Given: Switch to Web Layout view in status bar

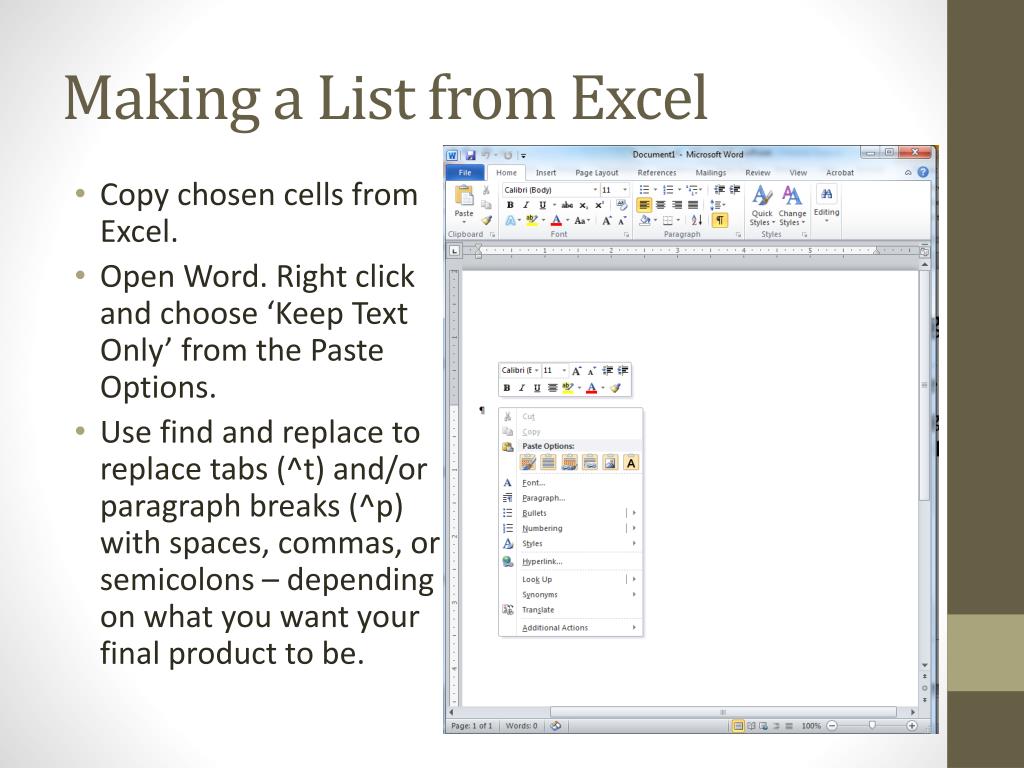Looking at the screenshot, I should coord(763,726).
